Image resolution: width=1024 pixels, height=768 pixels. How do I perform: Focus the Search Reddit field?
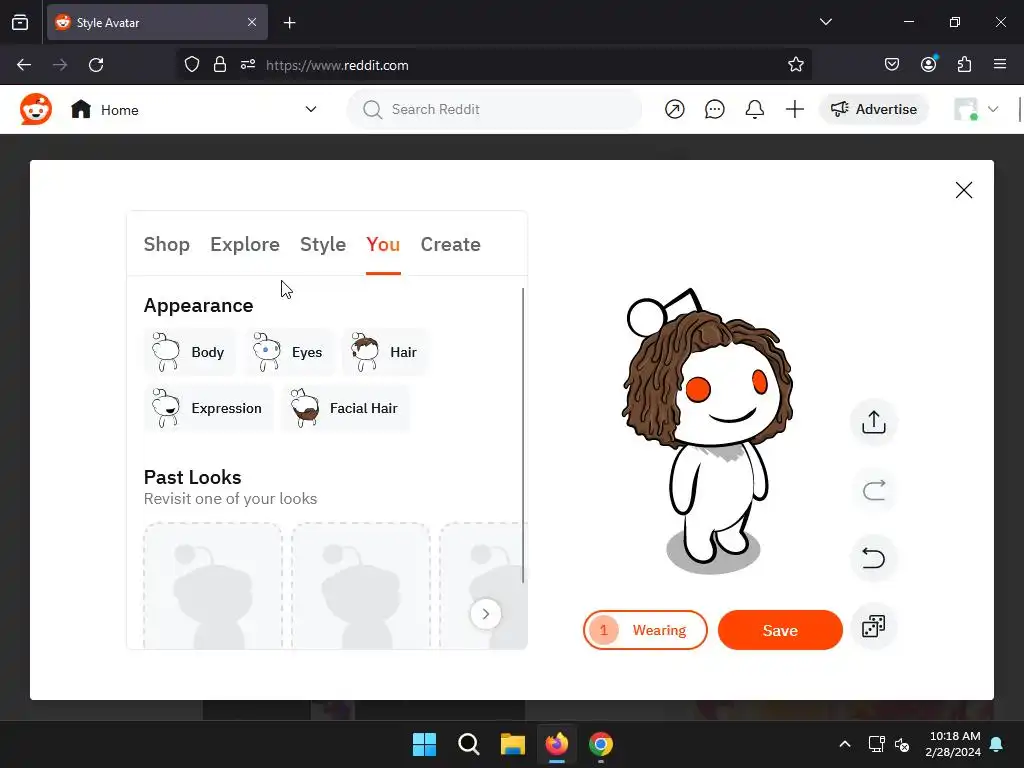tap(494, 109)
